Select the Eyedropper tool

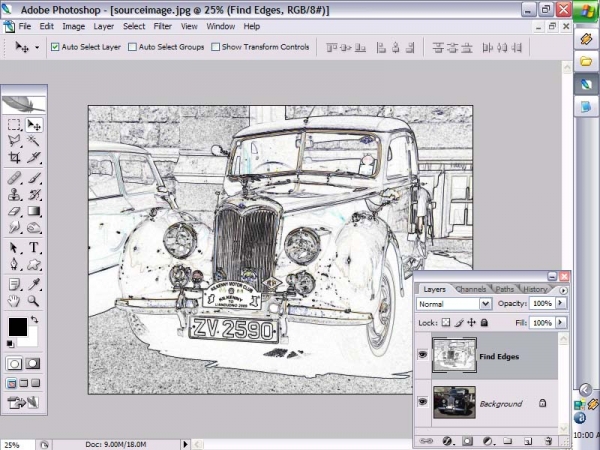[x=34, y=284]
